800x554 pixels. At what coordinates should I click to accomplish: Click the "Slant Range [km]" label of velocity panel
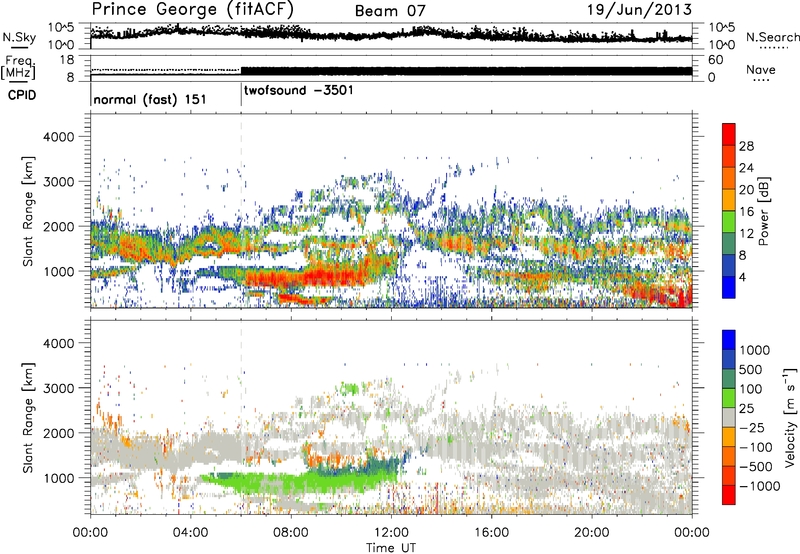[x=28, y=417]
